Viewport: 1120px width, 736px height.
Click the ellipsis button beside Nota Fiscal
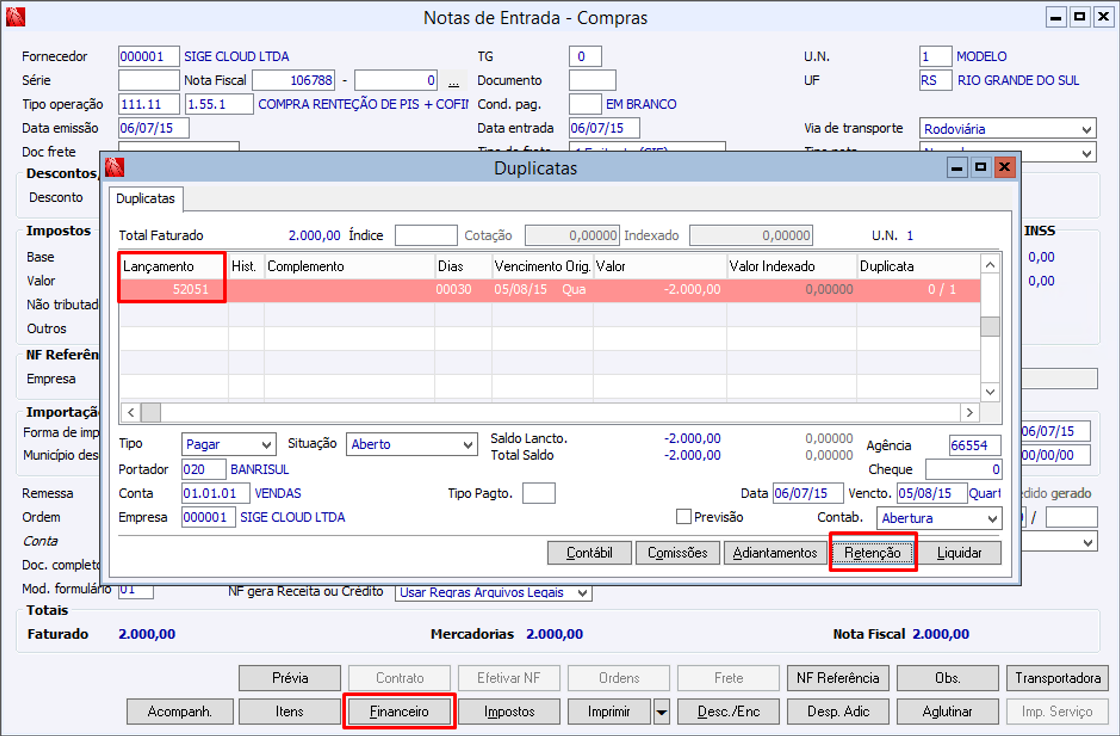click(x=454, y=81)
